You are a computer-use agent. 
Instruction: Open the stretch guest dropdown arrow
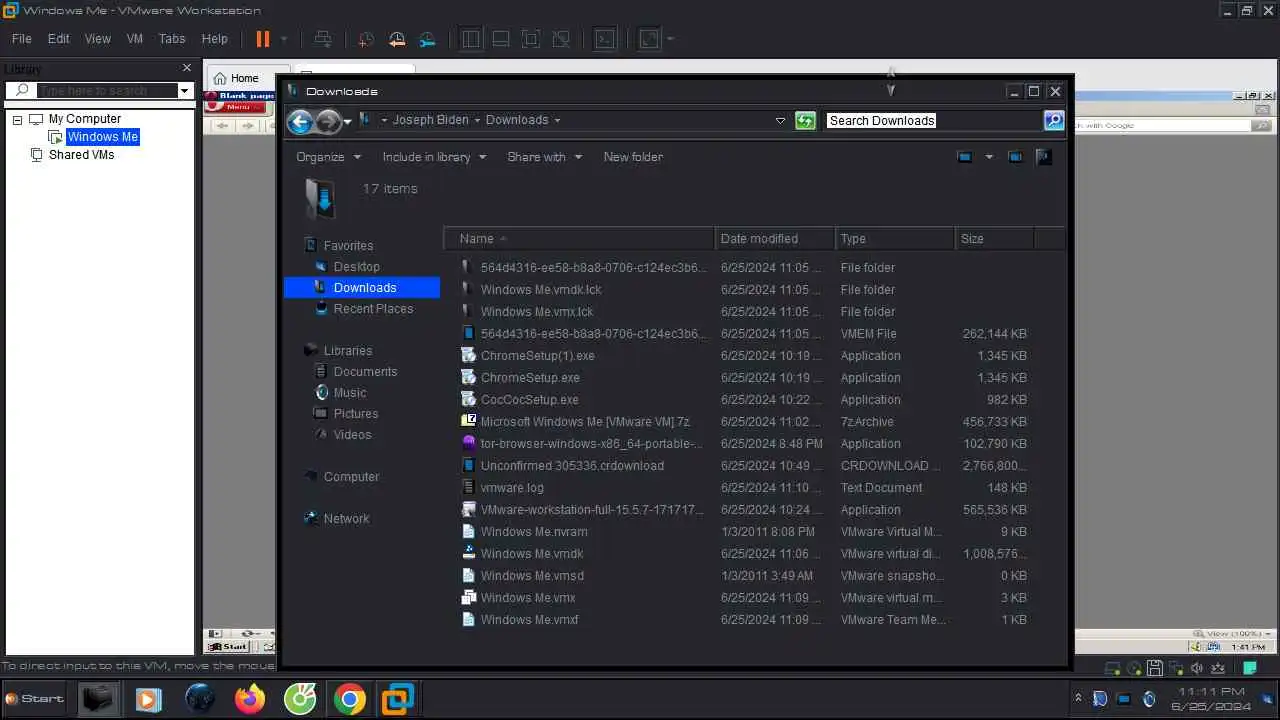pyautogui.click(x=670, y=40)
